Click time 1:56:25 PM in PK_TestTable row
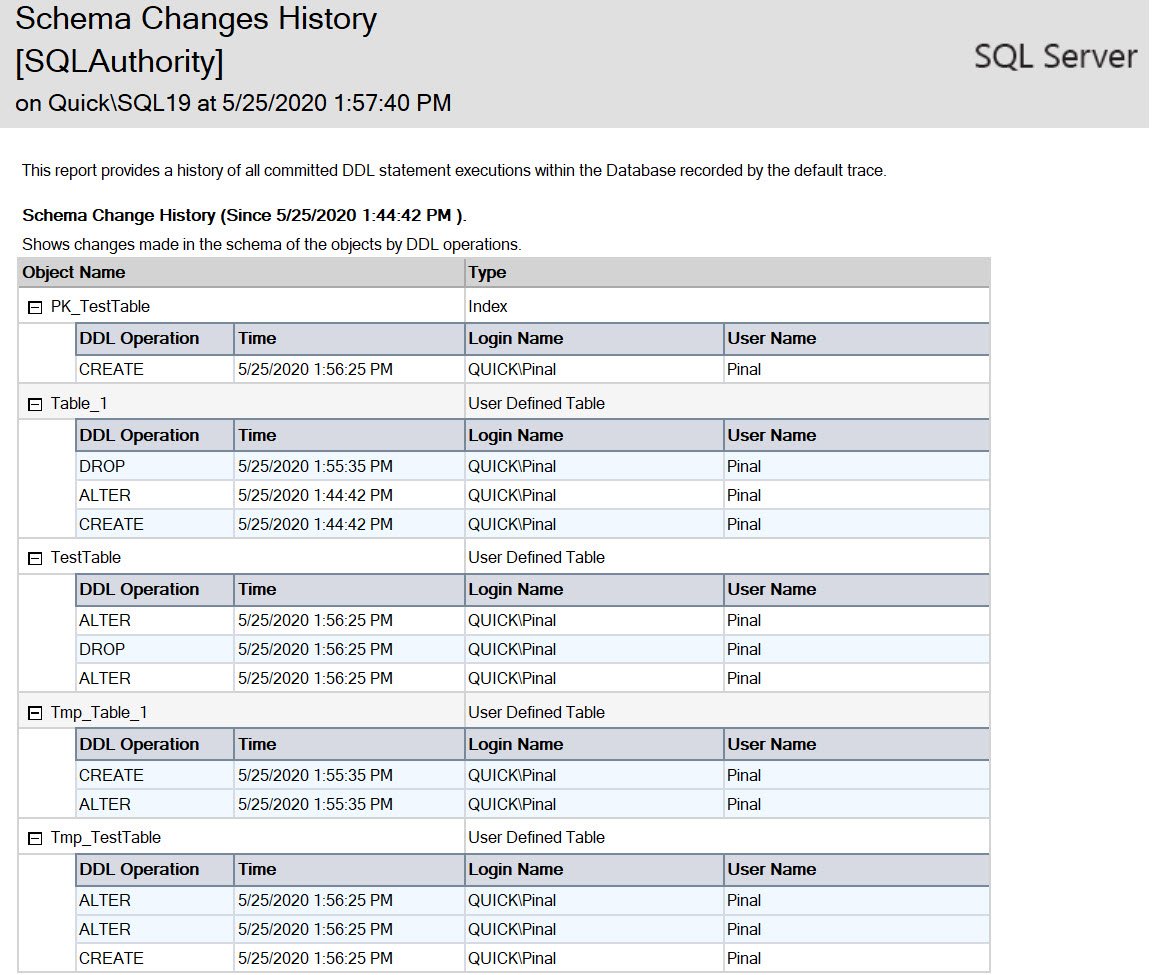 315,369
